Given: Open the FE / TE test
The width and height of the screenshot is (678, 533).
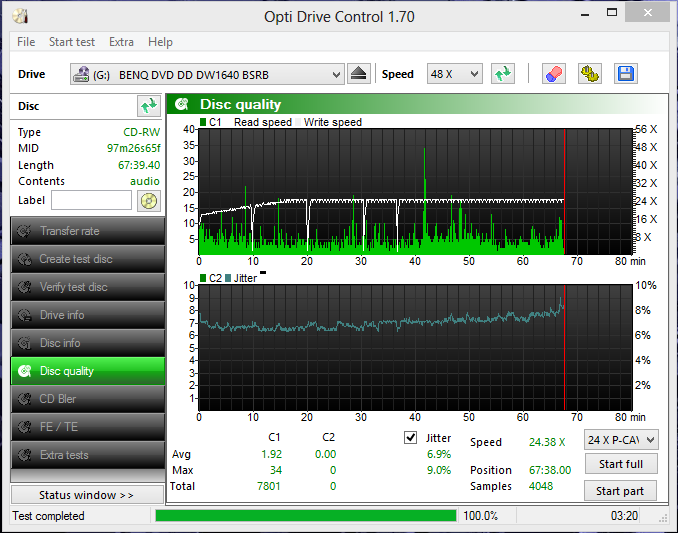Looking at the screenshot, I should tap(88, 427).
